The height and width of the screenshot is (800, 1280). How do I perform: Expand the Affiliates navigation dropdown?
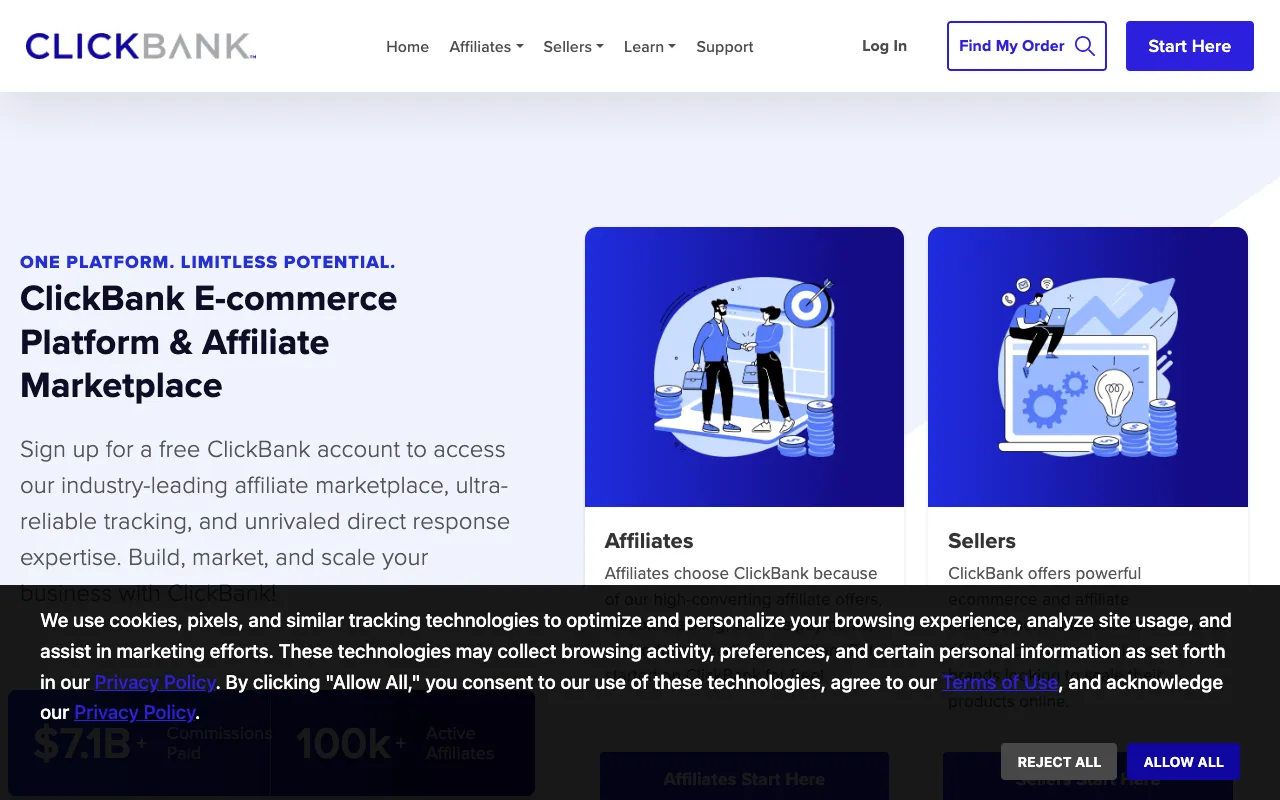point(486,46)
